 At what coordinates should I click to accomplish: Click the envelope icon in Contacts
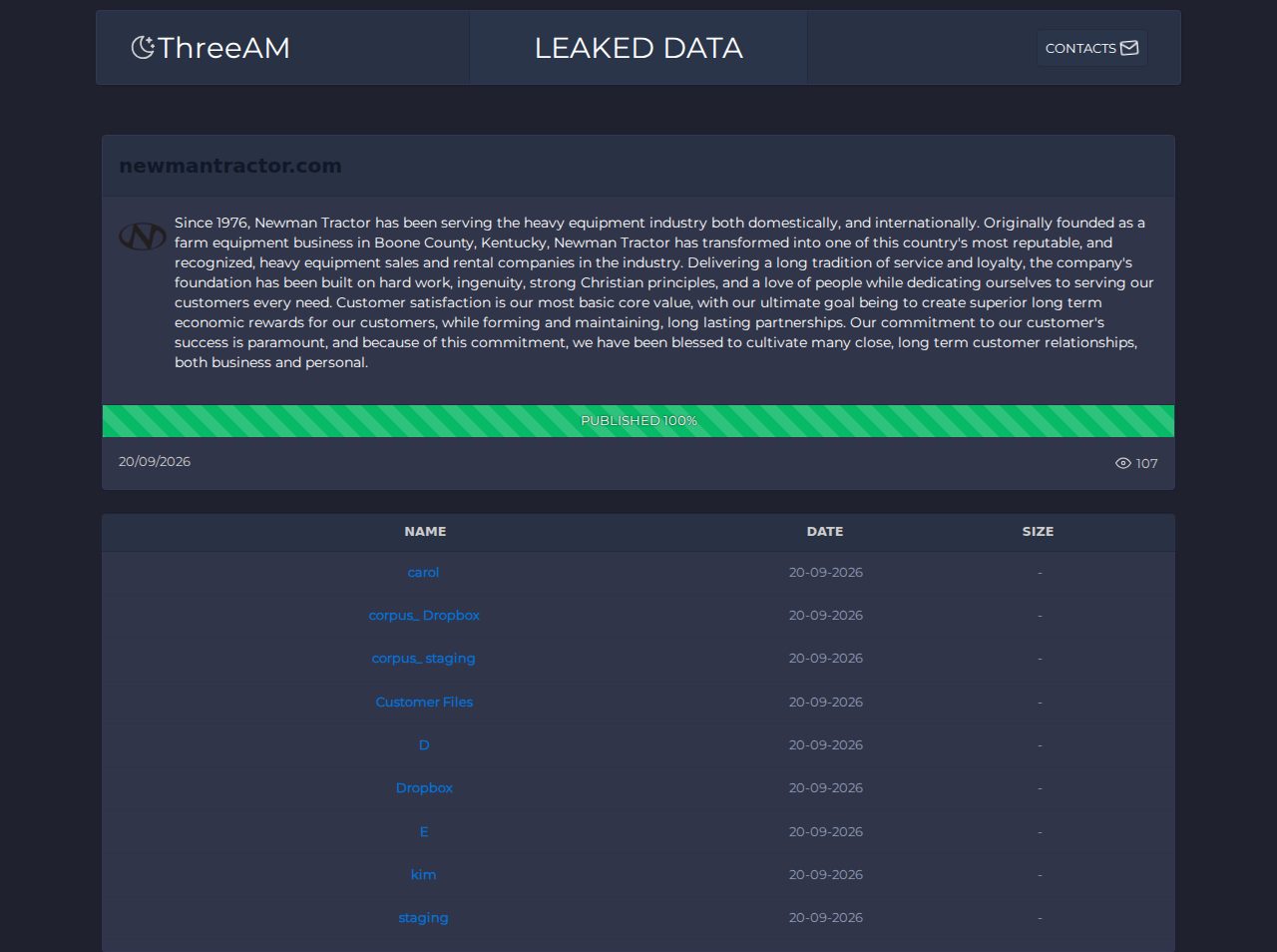[x=1129, y=48]
